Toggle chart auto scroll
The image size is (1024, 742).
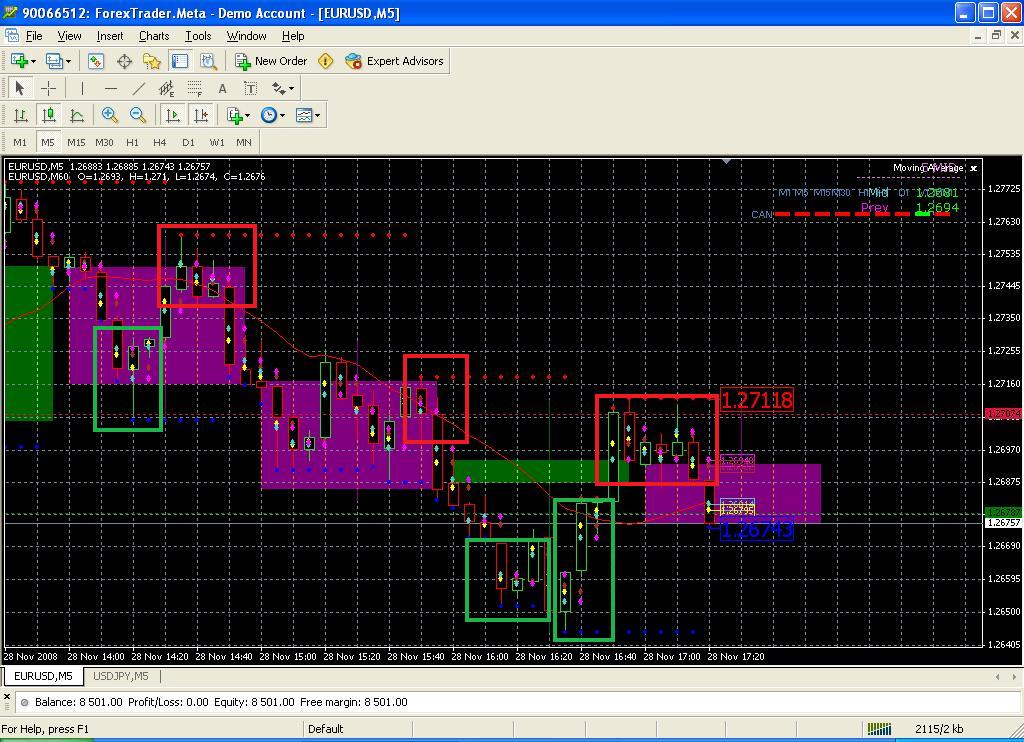(172, 115)
